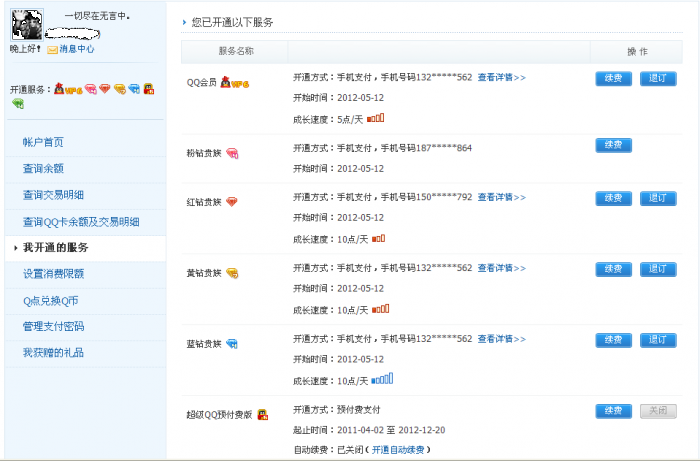Click 续费 button for 红钻贵族

(x=613, y=198)
